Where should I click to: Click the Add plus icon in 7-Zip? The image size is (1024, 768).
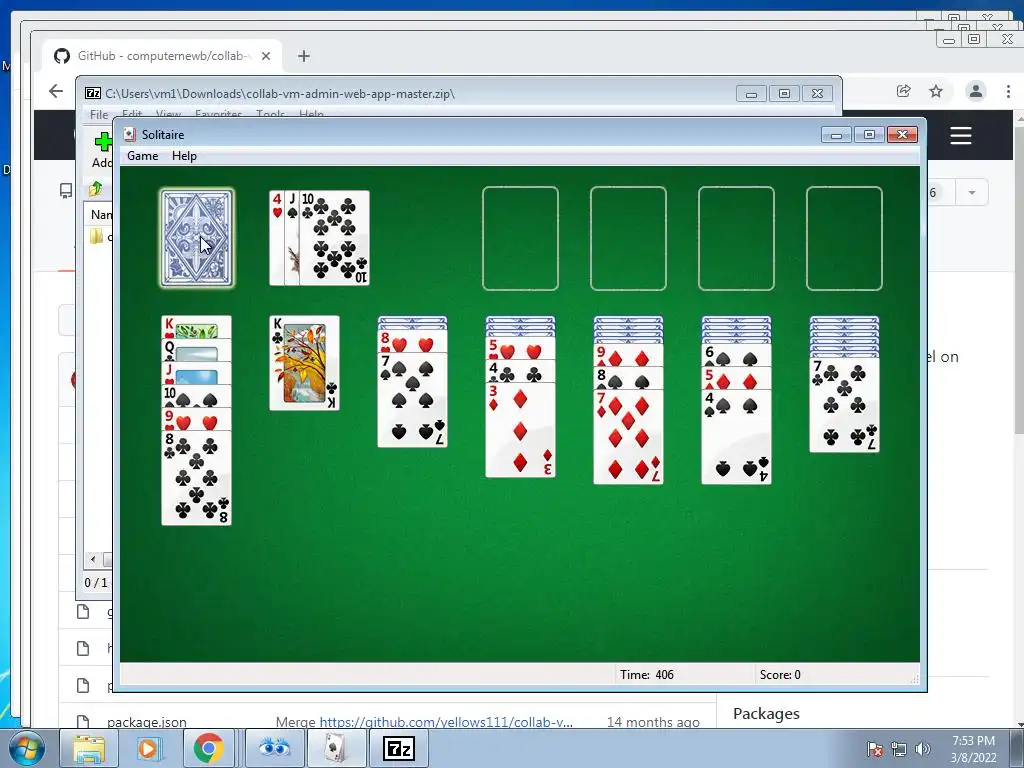point(103,141)
